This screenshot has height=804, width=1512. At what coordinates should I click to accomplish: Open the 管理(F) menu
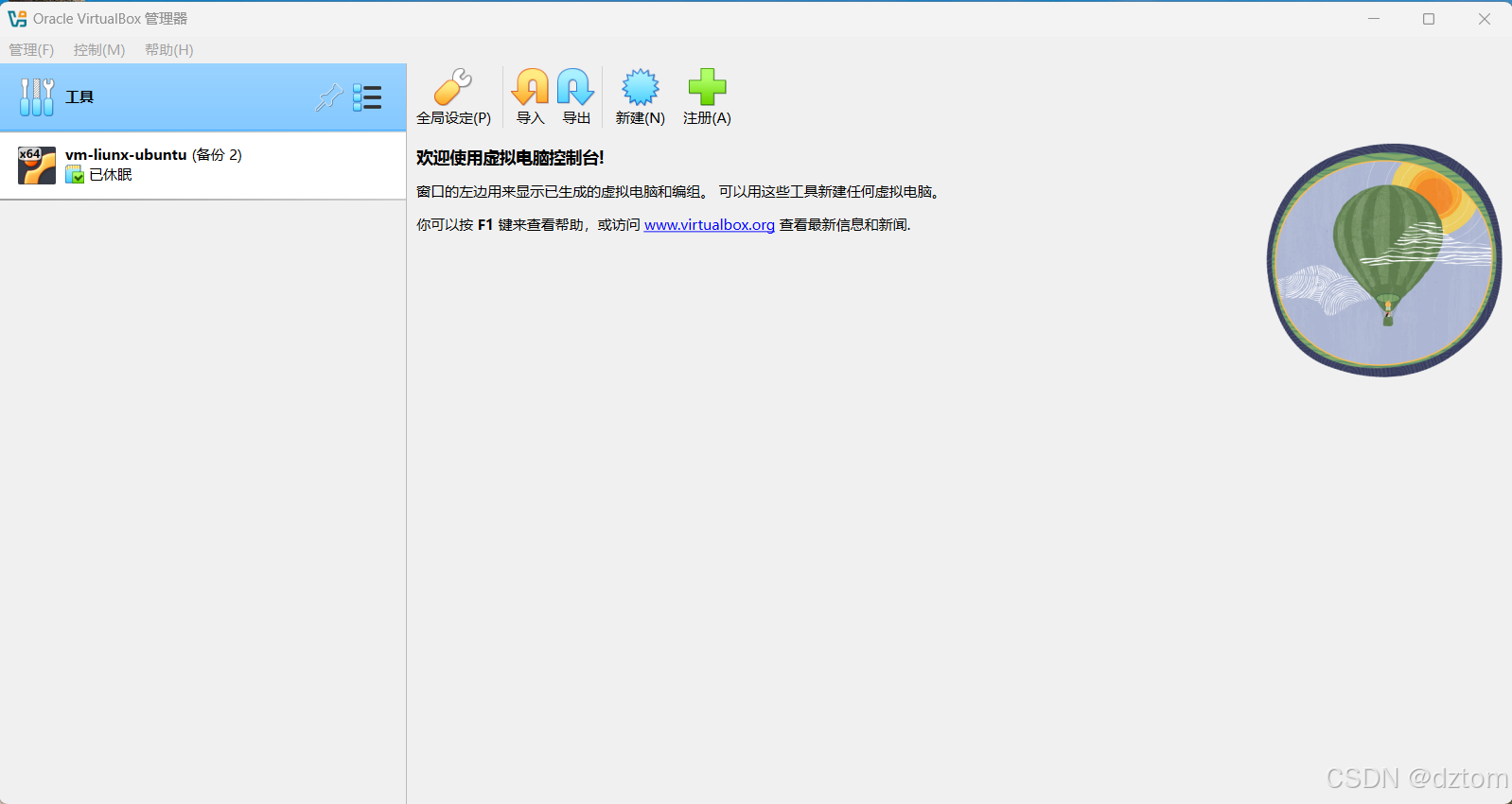(x=31, y=50)
